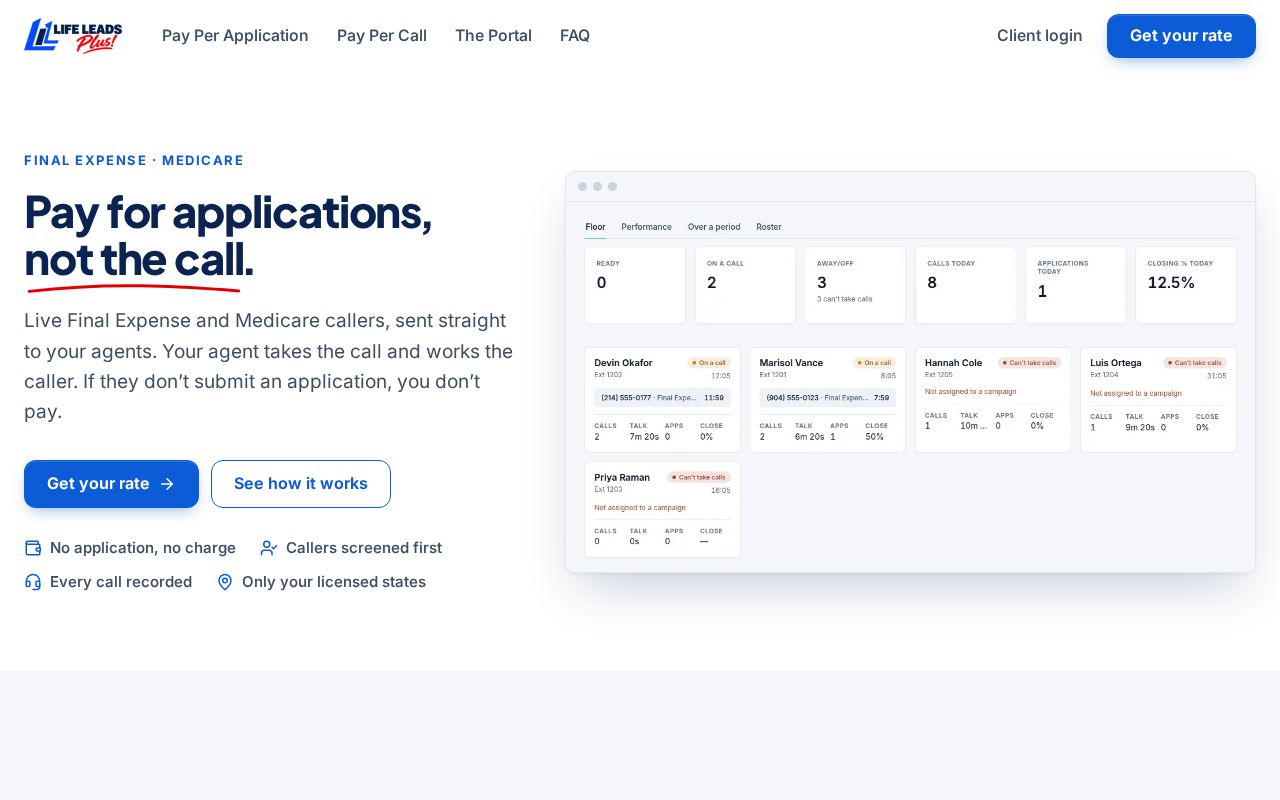The height and width of the screenshot is (800, 1280).
Task: Open the FAQ nav link
Action: tap(575, 36)
